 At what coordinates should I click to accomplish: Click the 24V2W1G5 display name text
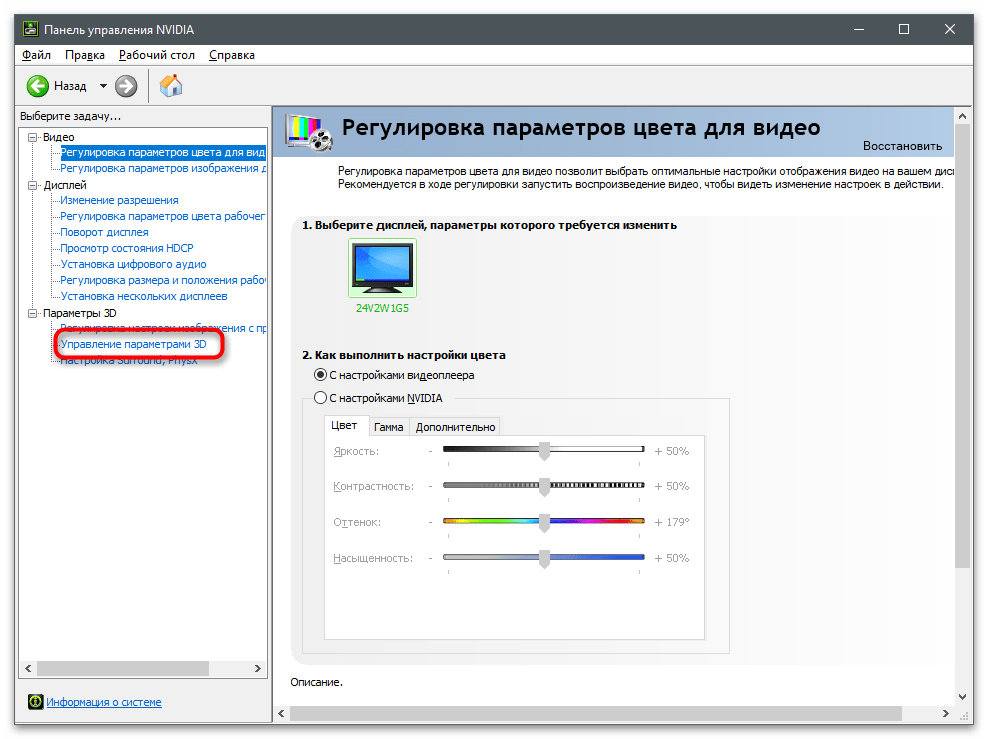(x=382, y=308)
